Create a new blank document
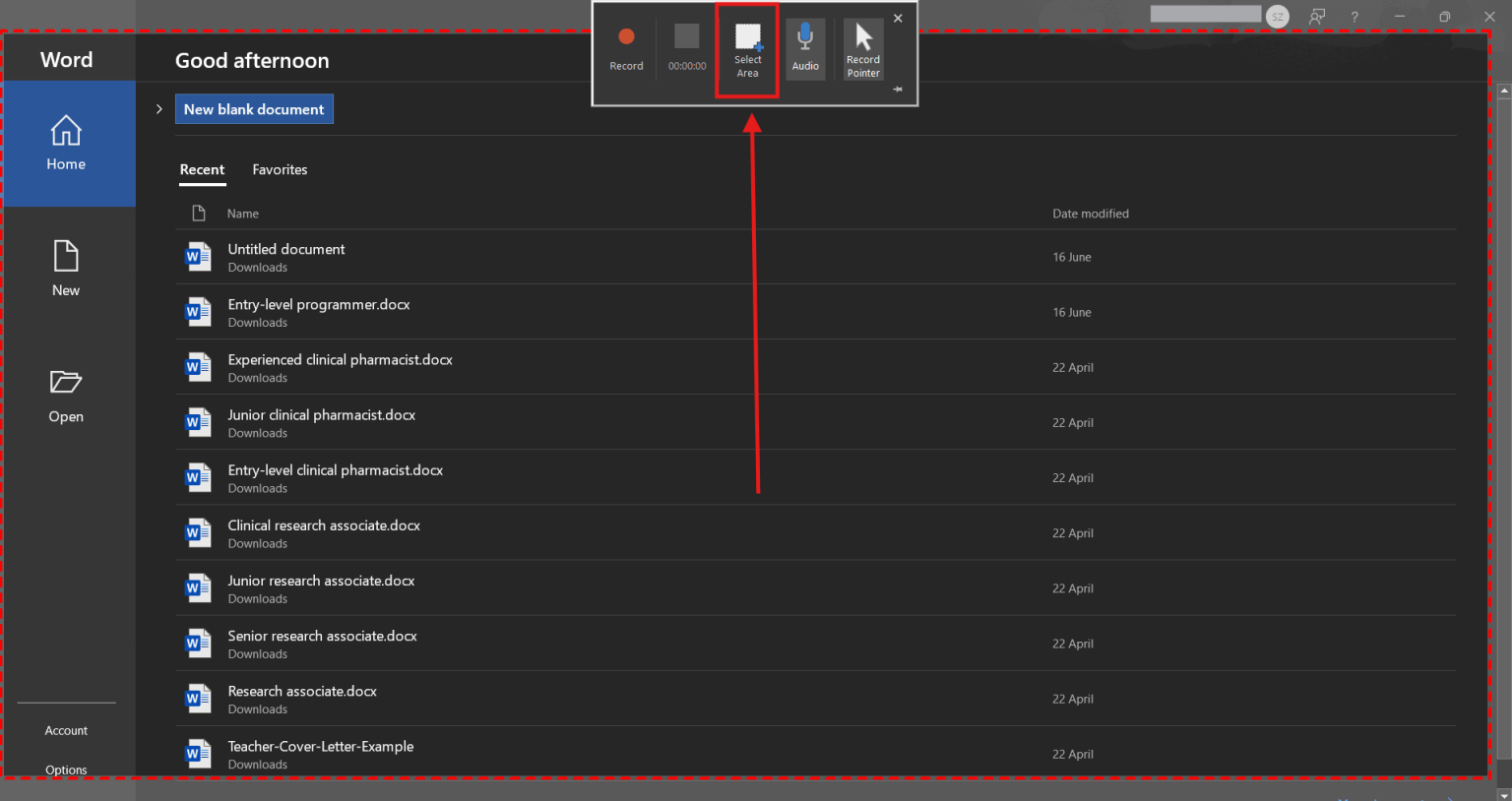Screen dimensions: 1512x801 [x=254, y=108]
